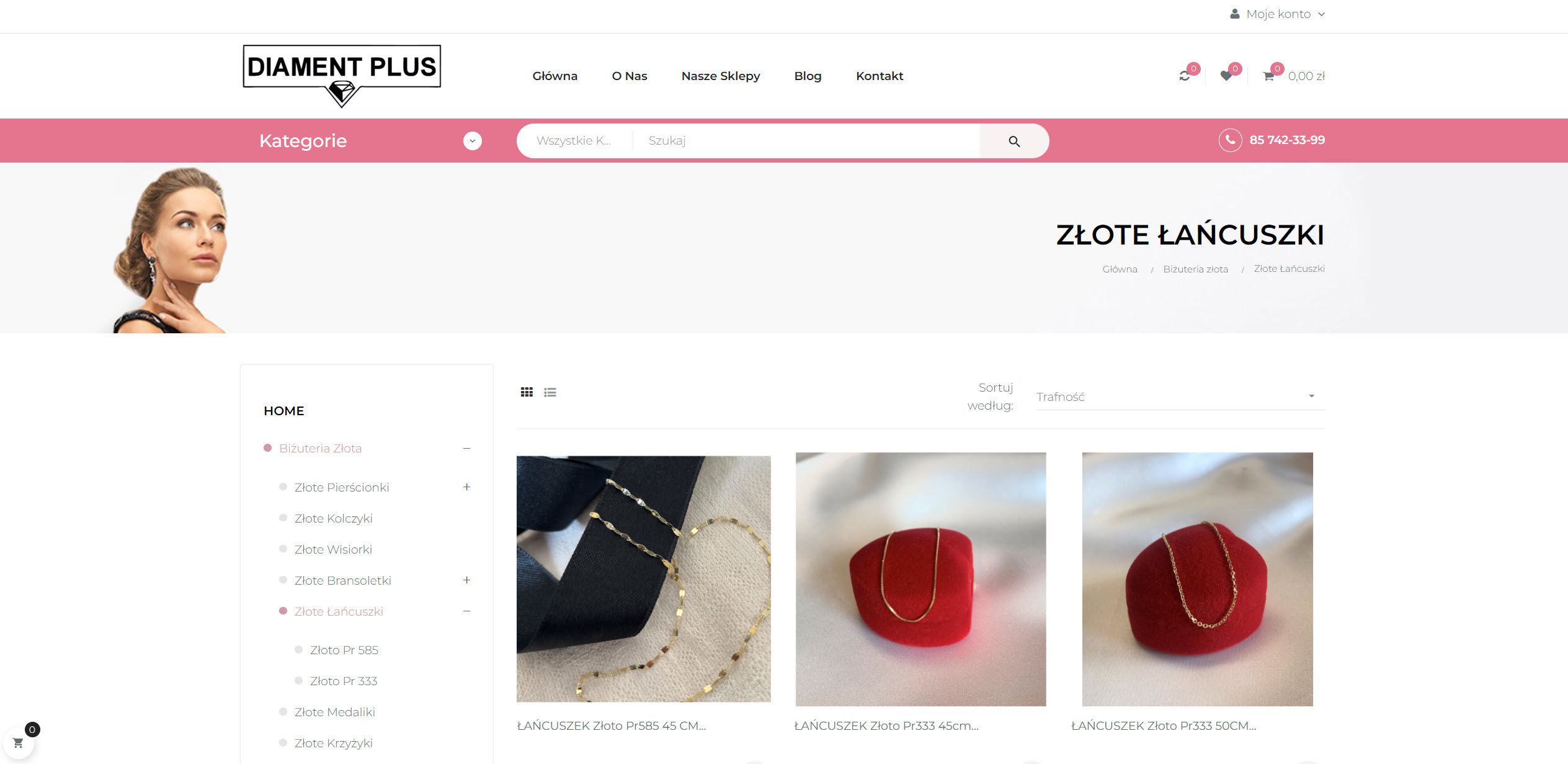Click the compare products refresh icon
The width and height of the screenshot is (1568, 764).
[1185, 76]
